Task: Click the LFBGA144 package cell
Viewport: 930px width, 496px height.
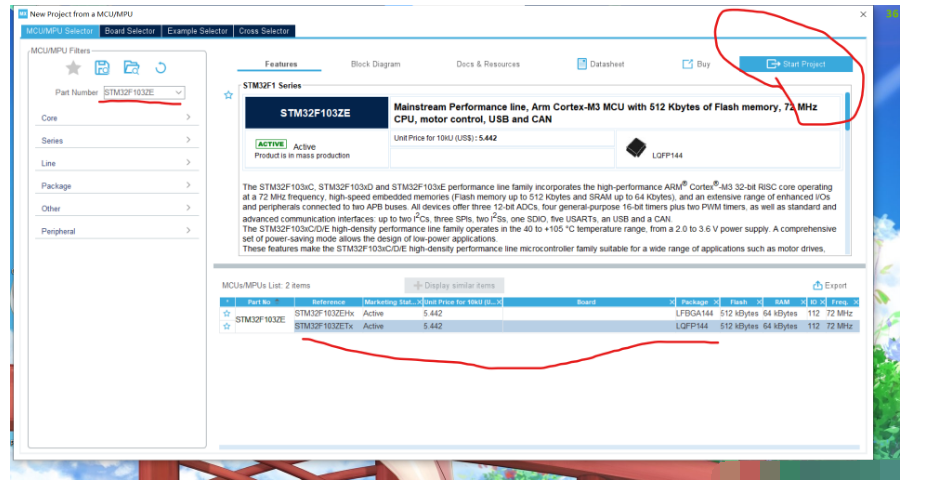Action: click(x=694, y=313)
